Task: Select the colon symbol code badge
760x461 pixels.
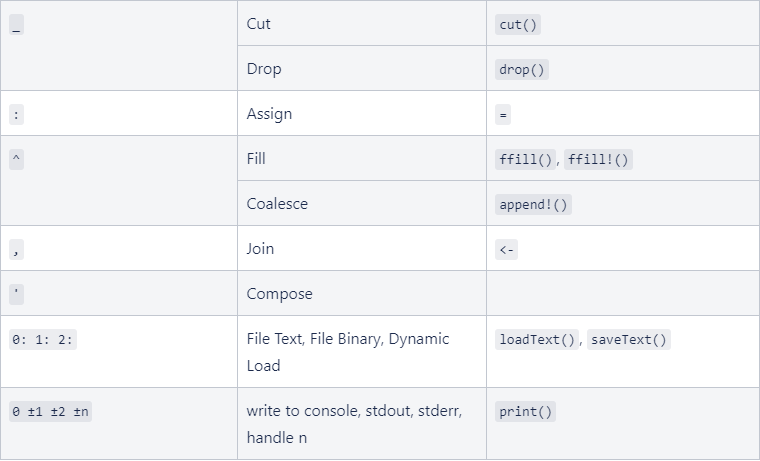Action: tap(16, 115)
